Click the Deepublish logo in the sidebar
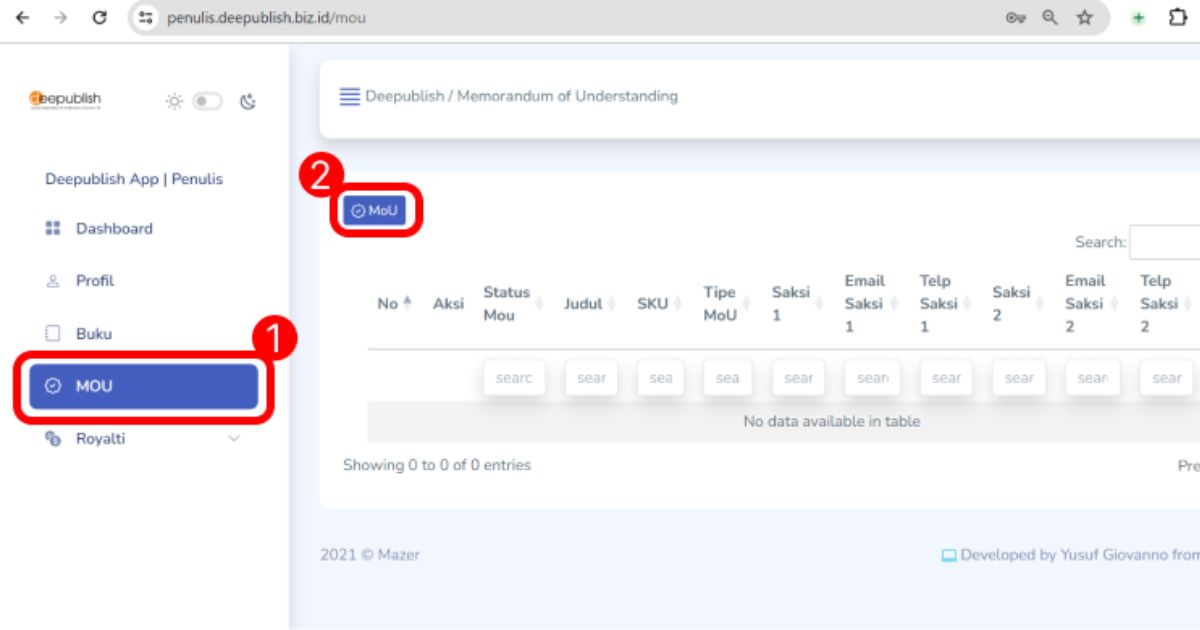The height and width of the screenshot is (630, 1200). pyautogui.click(x=65, y=99)
